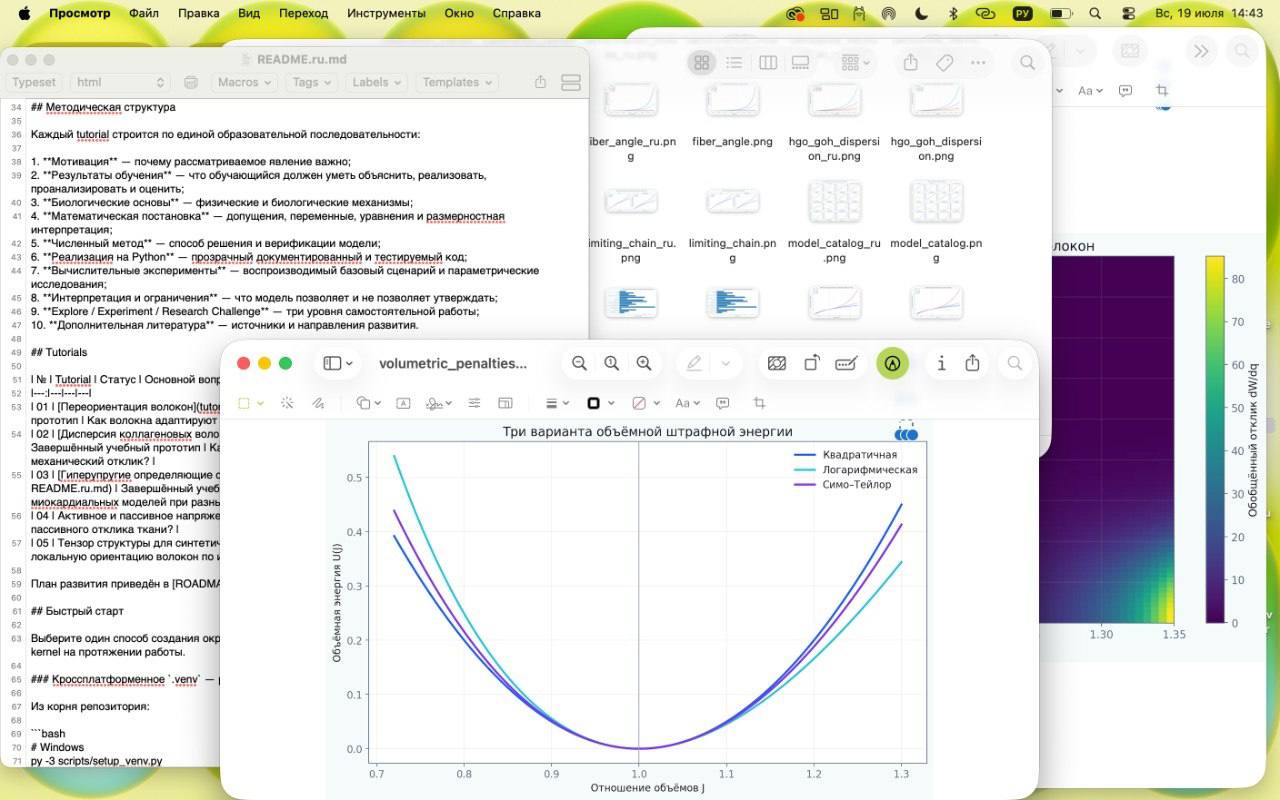Select the limiting_chain.png file in Finder

click(x=733, y=222)
